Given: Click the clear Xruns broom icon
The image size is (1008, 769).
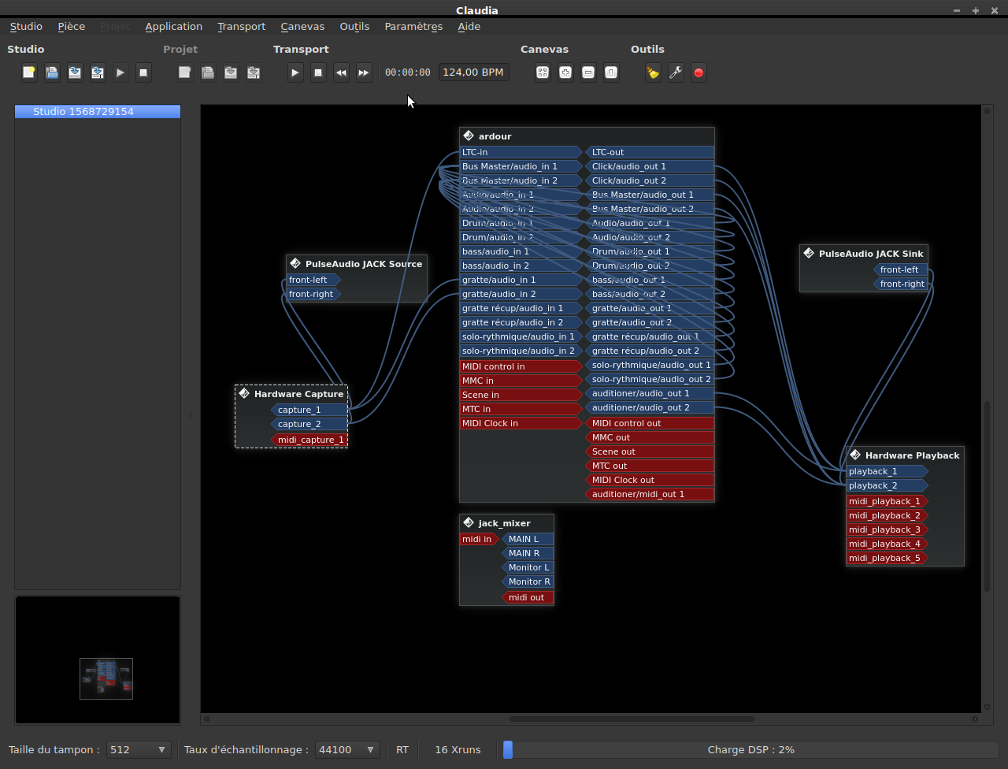Looking at the screenshot, I should 653,72.
